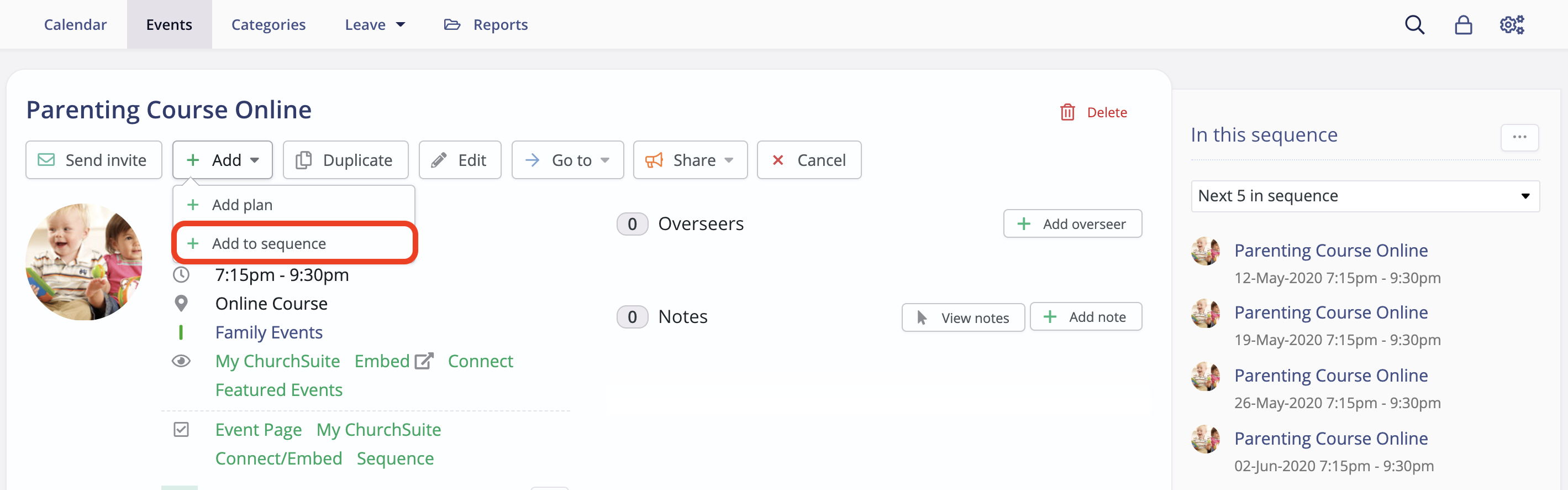Open the Go to dropdown button
Viewport: 1568px width, 490px height.
click(x=567, y=160)
